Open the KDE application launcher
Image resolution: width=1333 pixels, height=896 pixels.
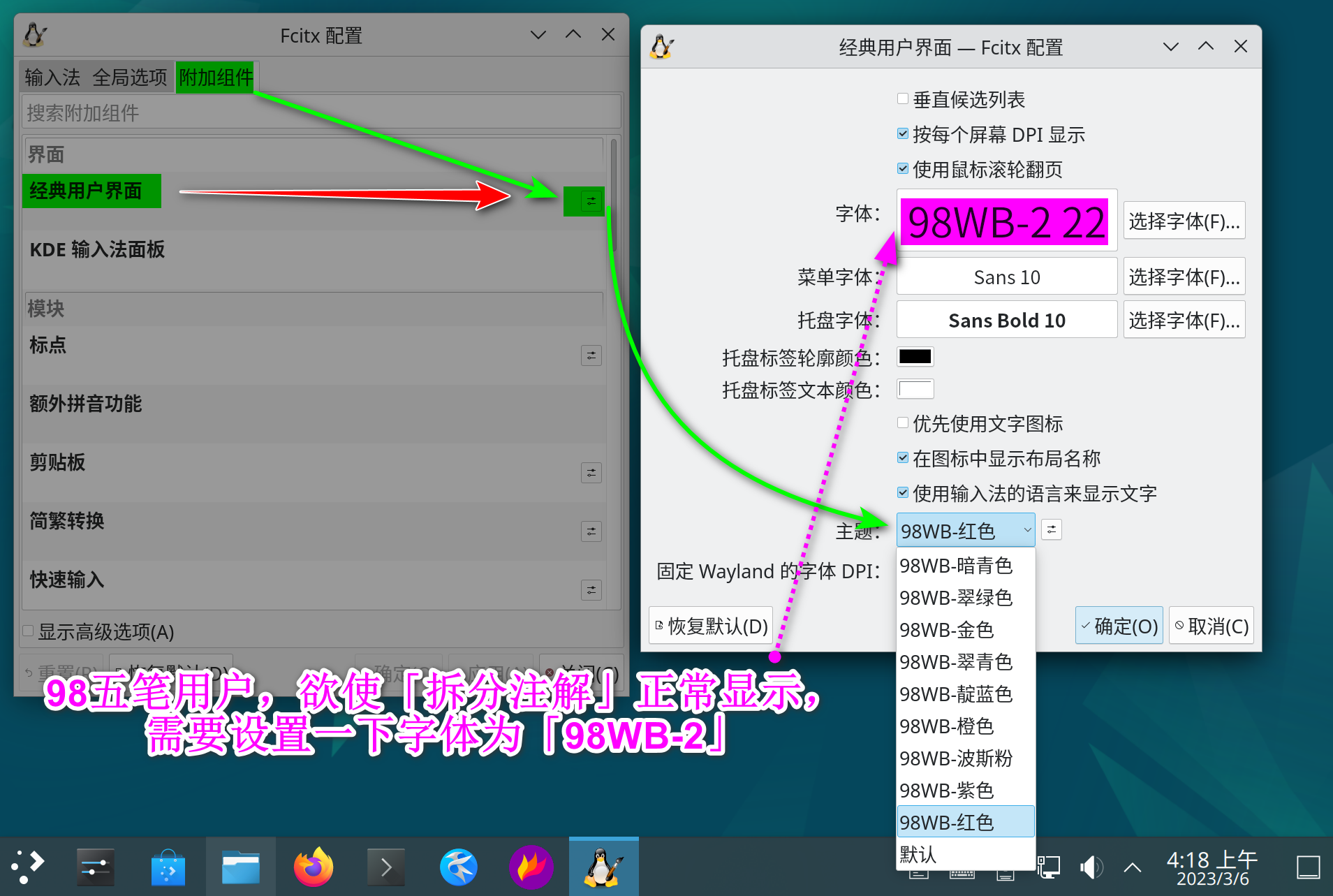pyautogui.click(x=29, y=866)
